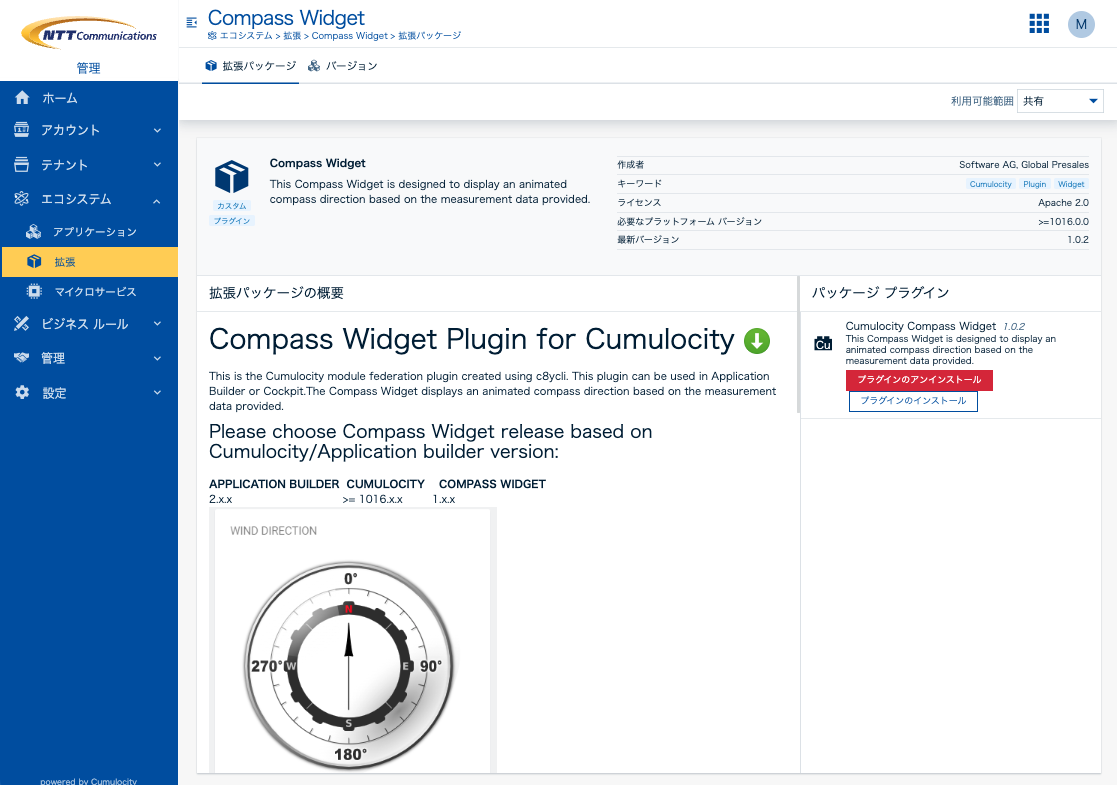The width and height of the screenshot is (1117, 785).
Task: Open the application switcher grid
Action: coord(1039,24)
